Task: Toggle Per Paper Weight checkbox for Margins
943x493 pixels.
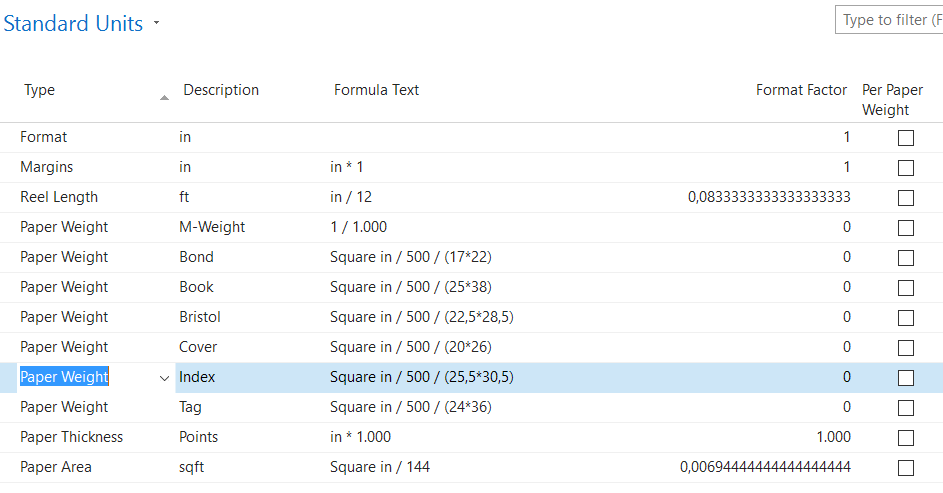Action: point(905,168)
